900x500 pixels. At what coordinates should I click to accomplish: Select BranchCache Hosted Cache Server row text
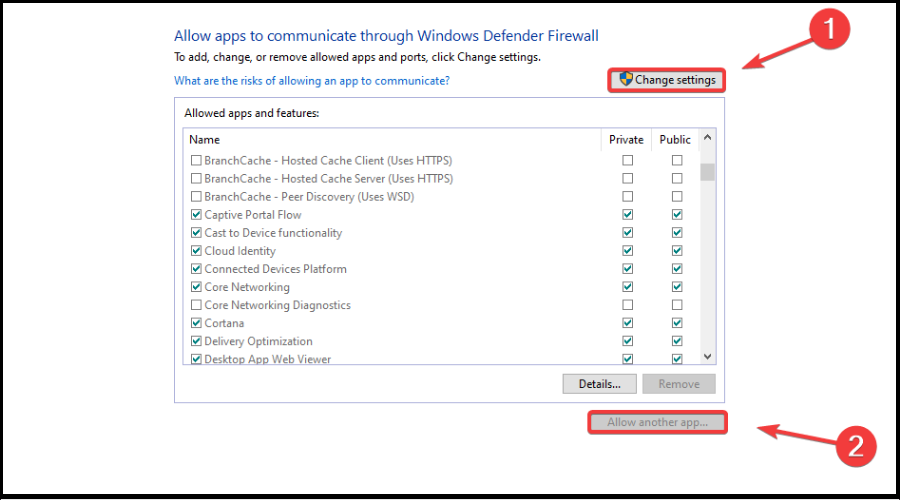pyautogui.click(x=328, y=179)
